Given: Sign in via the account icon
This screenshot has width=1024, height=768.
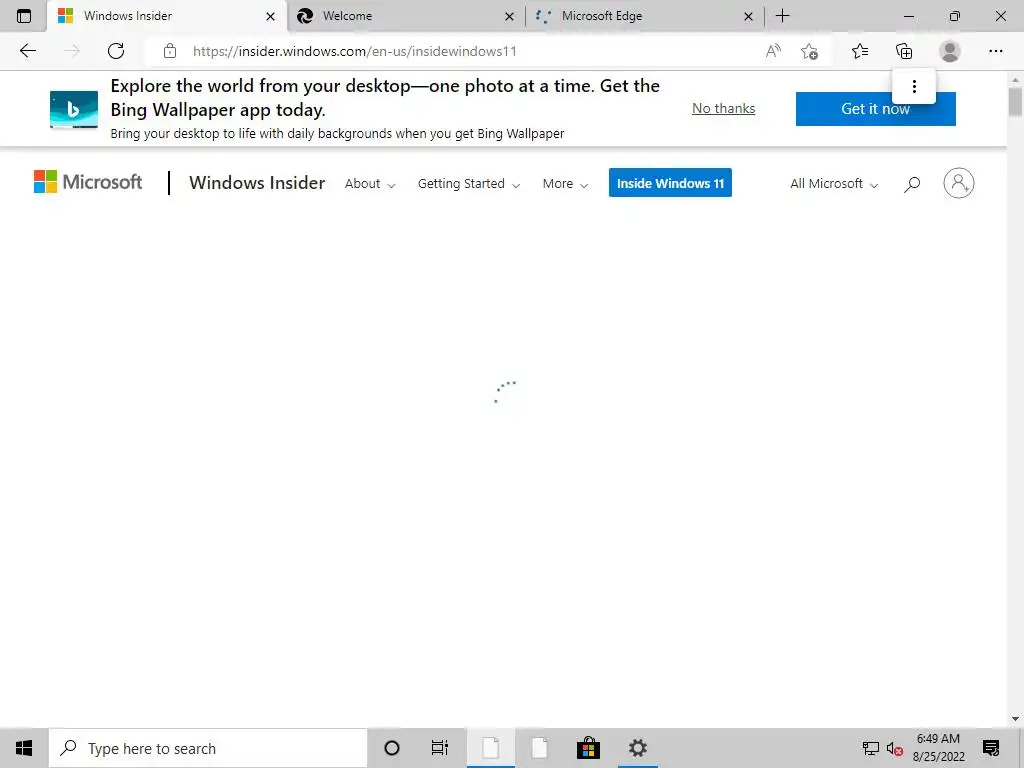Looking at the screenshot, I should 958,183.
